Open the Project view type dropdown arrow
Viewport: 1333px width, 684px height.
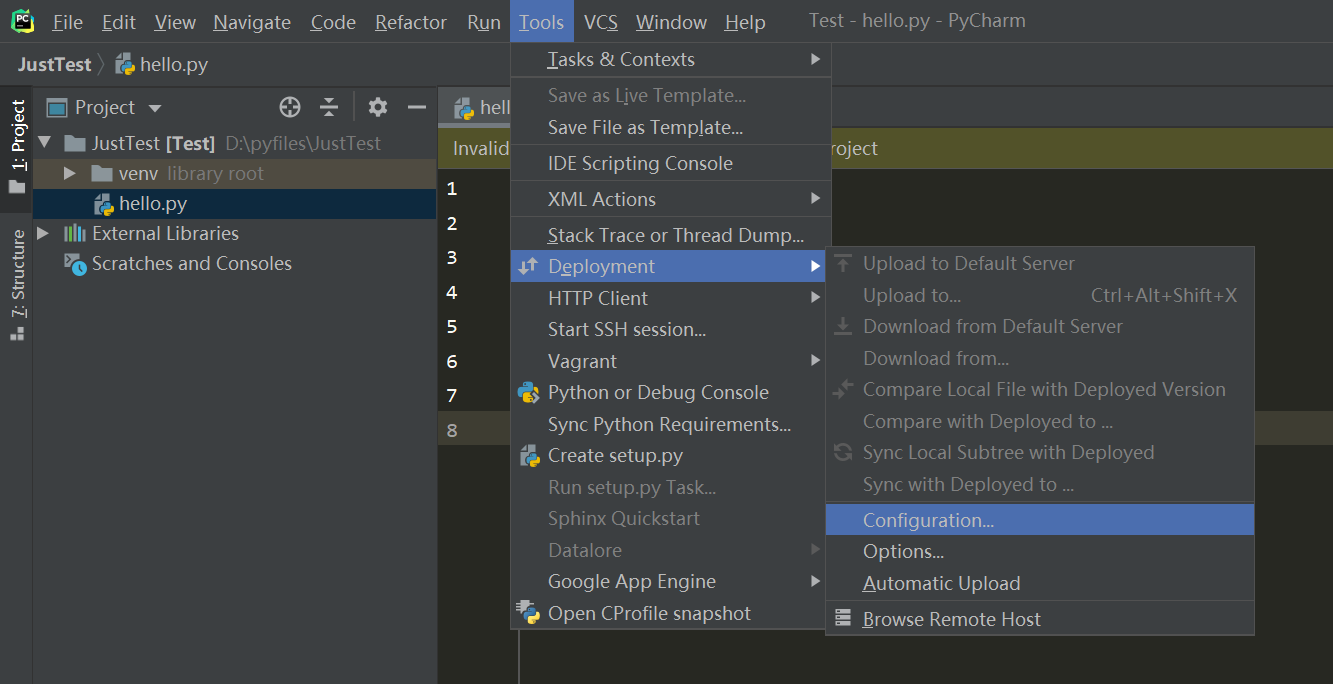pos(154,108)
